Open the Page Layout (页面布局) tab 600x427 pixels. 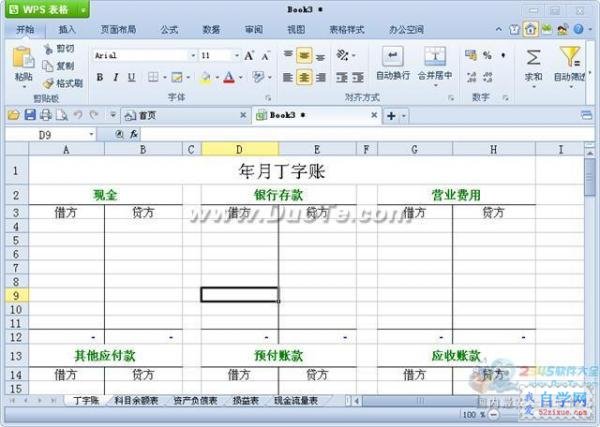[x=118, y=29]
